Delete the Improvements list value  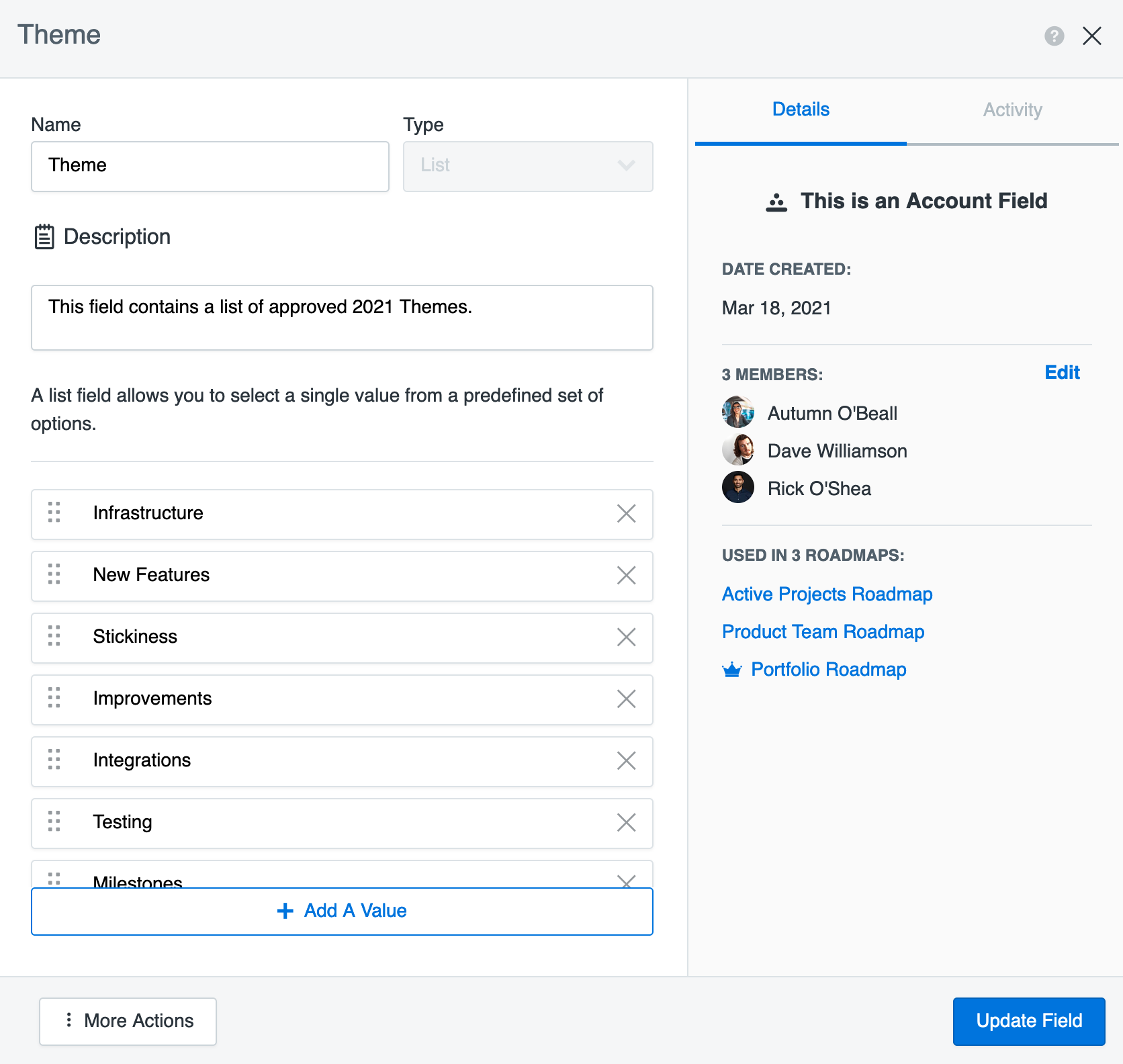pos(626,699)
